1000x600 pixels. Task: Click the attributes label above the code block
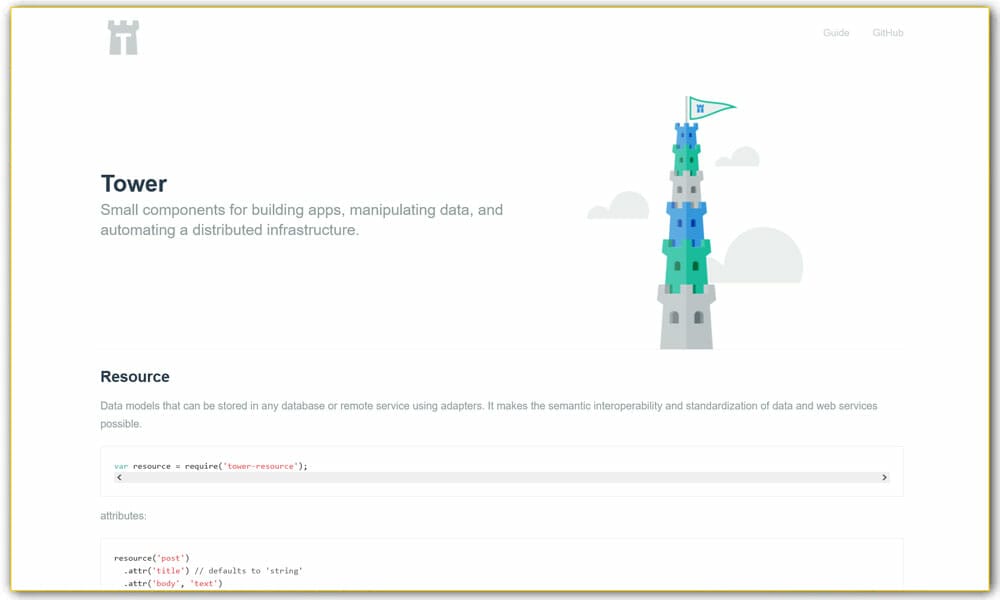[122, 516]
